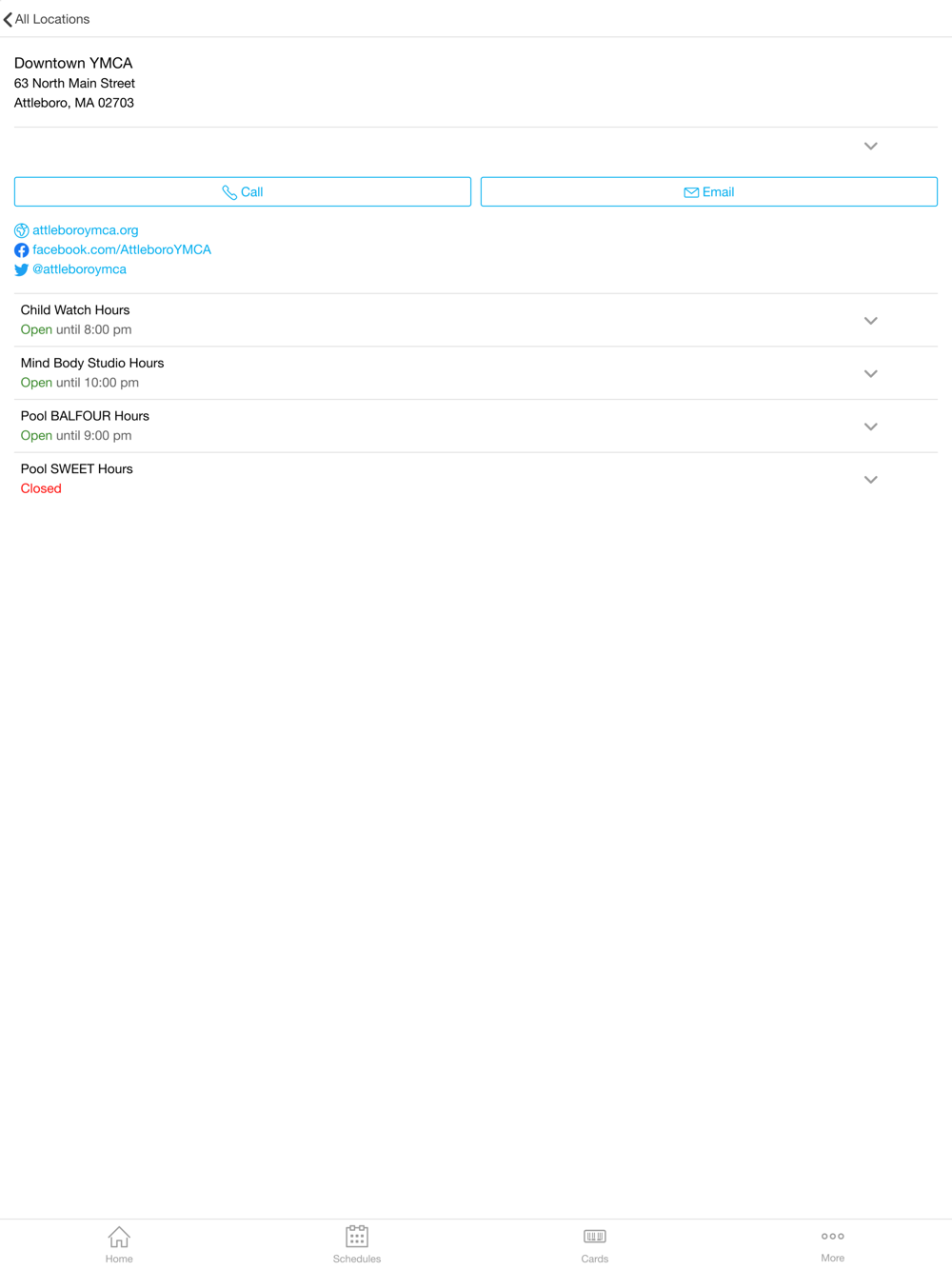Open the Cards barcode icon
Viewport: 952px width, 1270px height.
pos(595,1237)
